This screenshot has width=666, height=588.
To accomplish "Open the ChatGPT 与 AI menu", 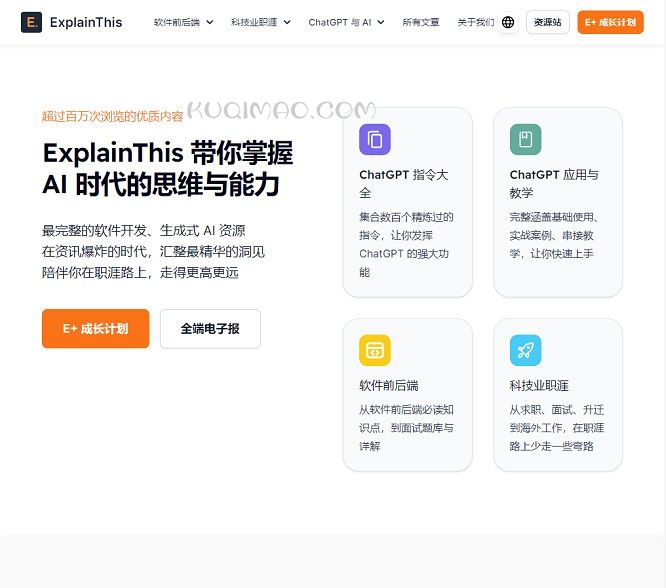I will tap(340, 22).
